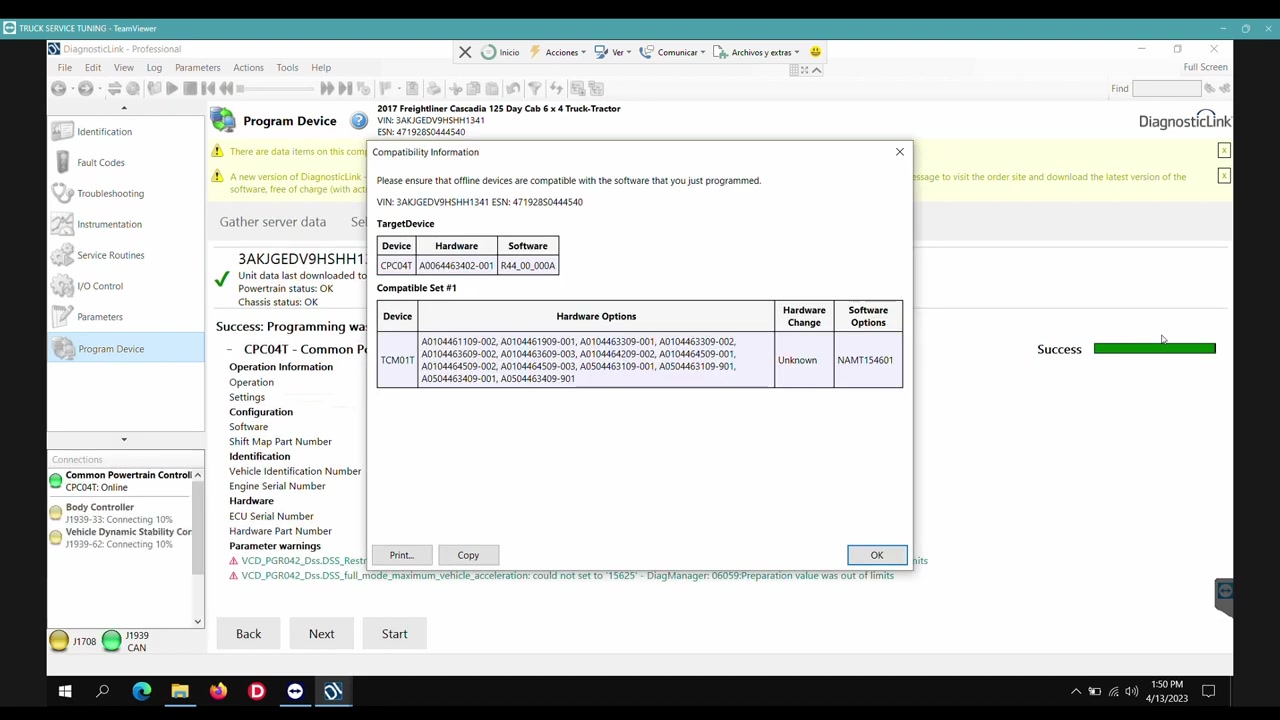Open I/O Control in the sidebar
1280x720 pixels.
tap(100, 286)
